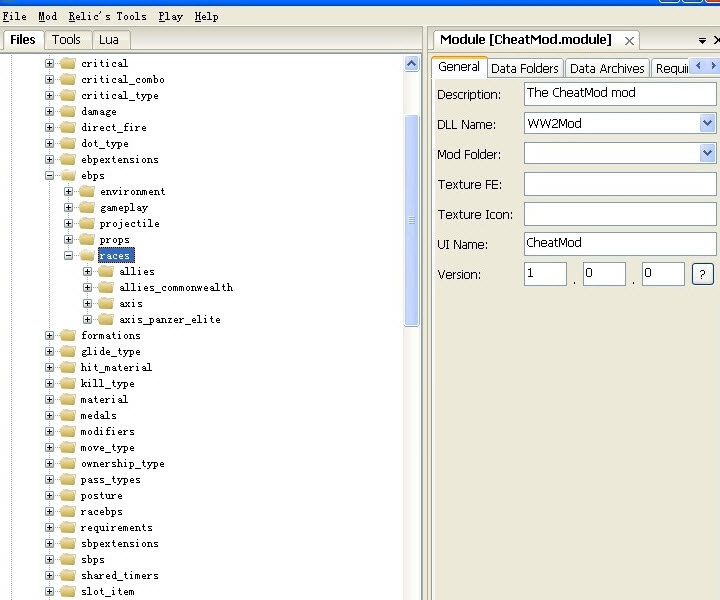The width and height of the screenshot is (720, 600).
Task: Expand the axis_panzer_elite node
Action: tap(87, 320)
